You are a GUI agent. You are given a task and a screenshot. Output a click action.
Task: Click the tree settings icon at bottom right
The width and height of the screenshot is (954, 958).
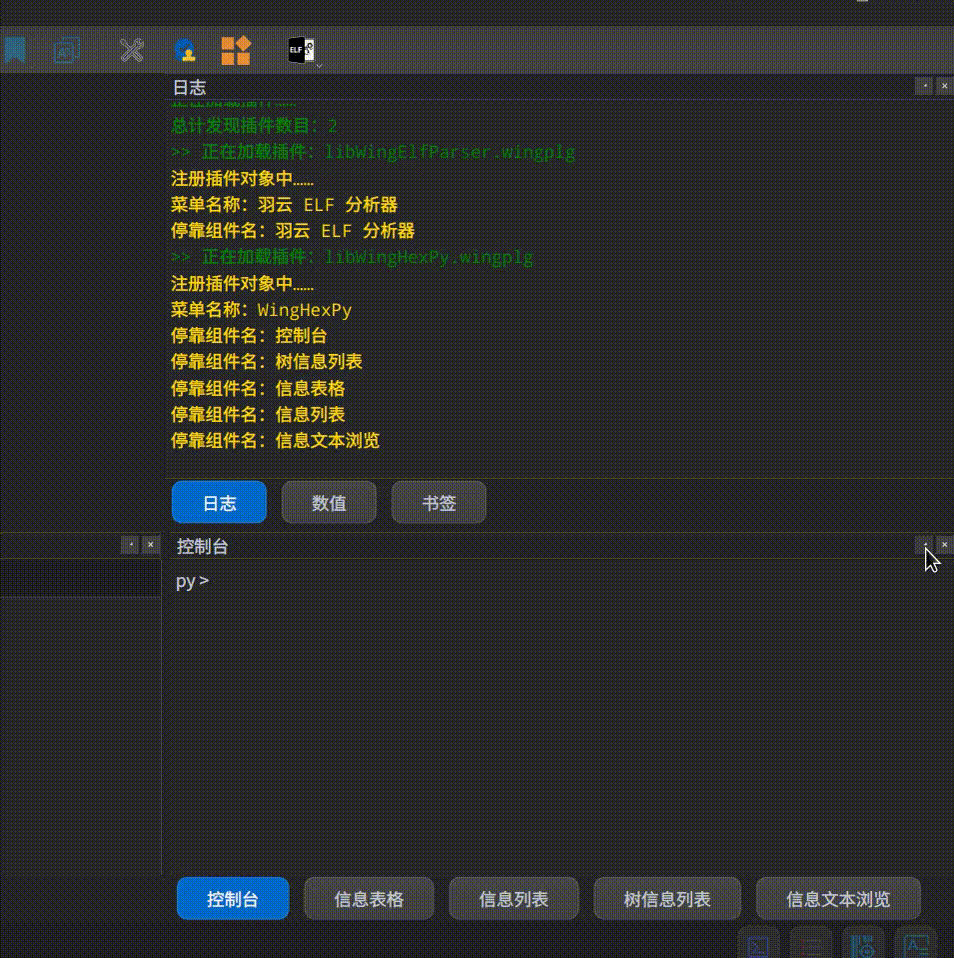pyautogui.click(x=861, y=945)
